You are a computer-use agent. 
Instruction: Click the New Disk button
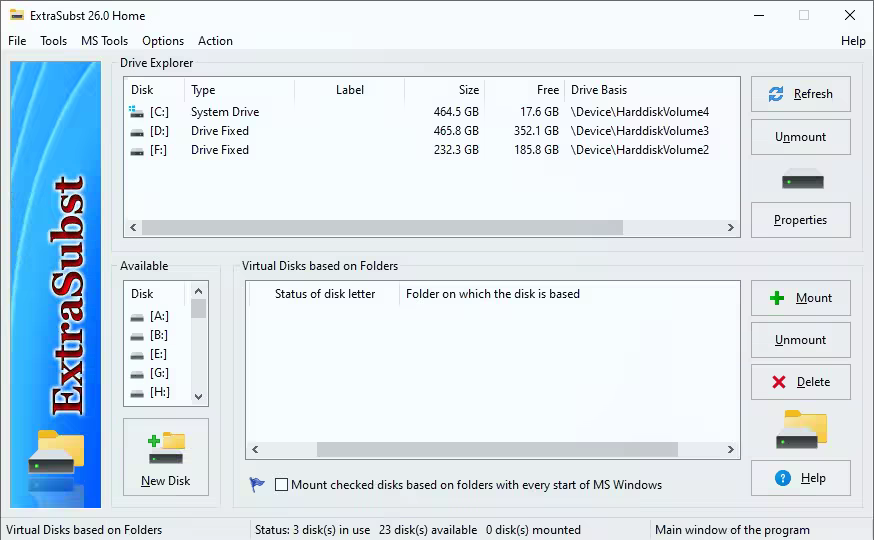166,456
